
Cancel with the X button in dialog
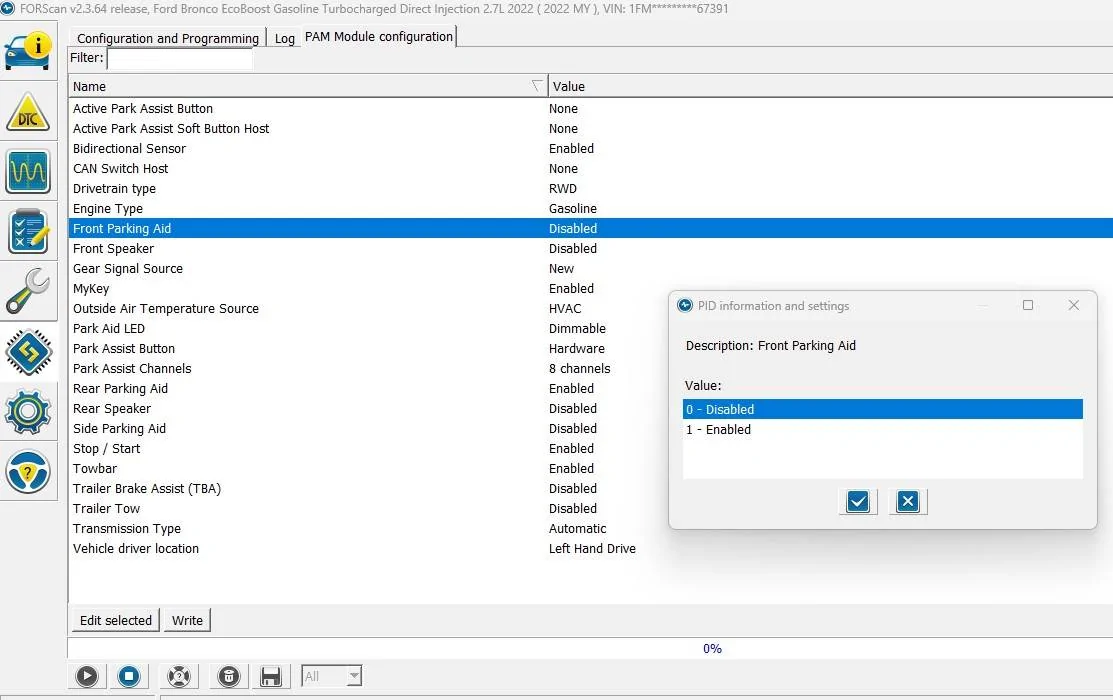tap(908, 502)
